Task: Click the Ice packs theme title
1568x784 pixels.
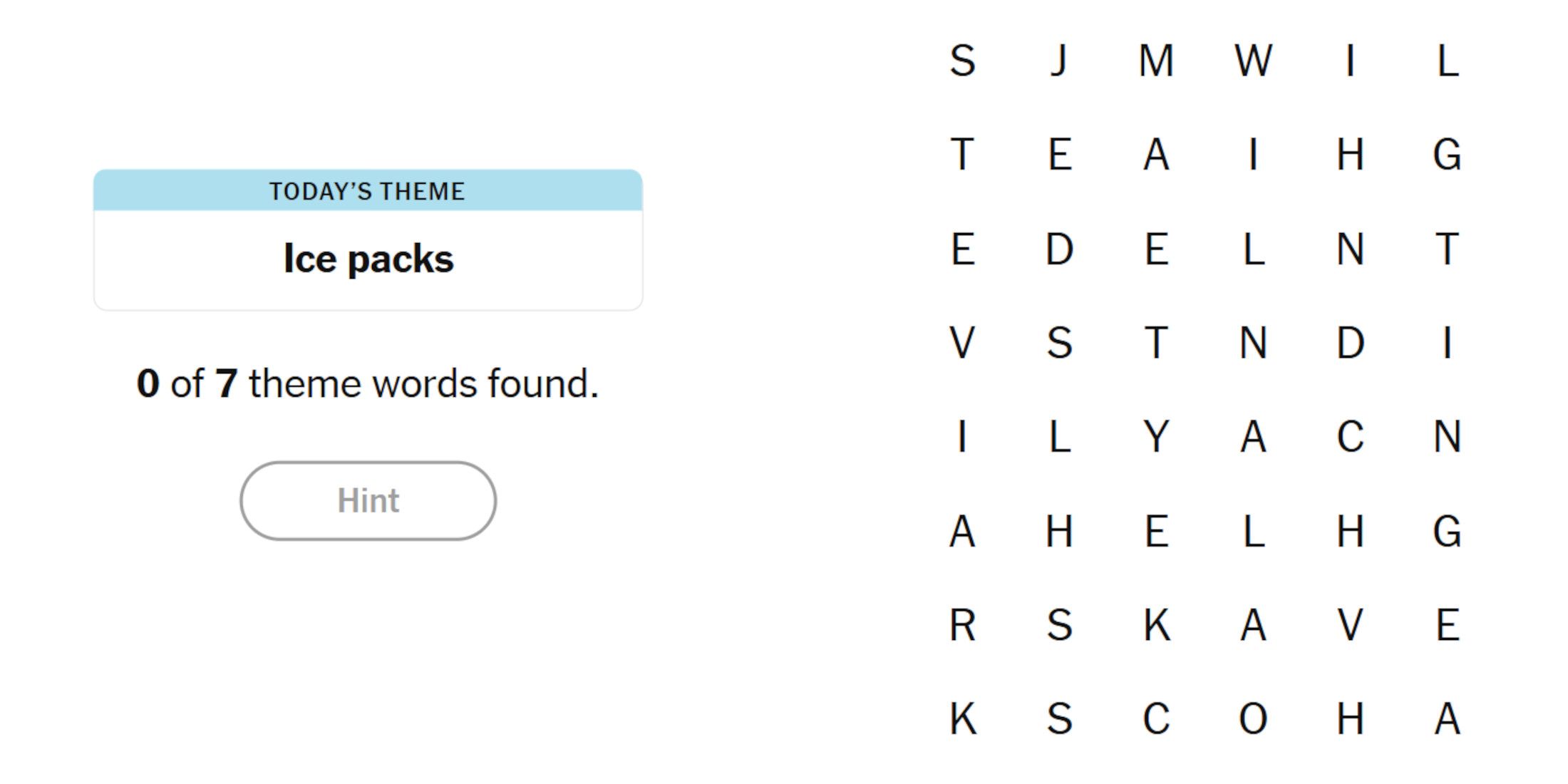Action: point(368,259)
